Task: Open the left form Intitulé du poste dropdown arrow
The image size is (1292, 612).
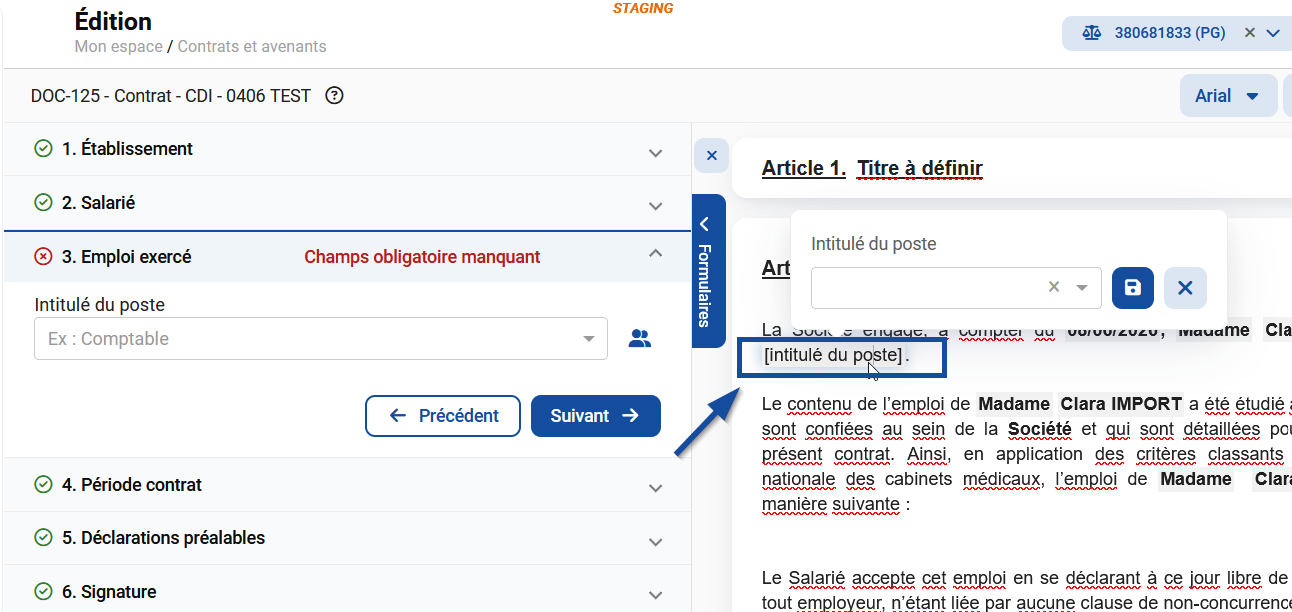Action: pos(589,339)
